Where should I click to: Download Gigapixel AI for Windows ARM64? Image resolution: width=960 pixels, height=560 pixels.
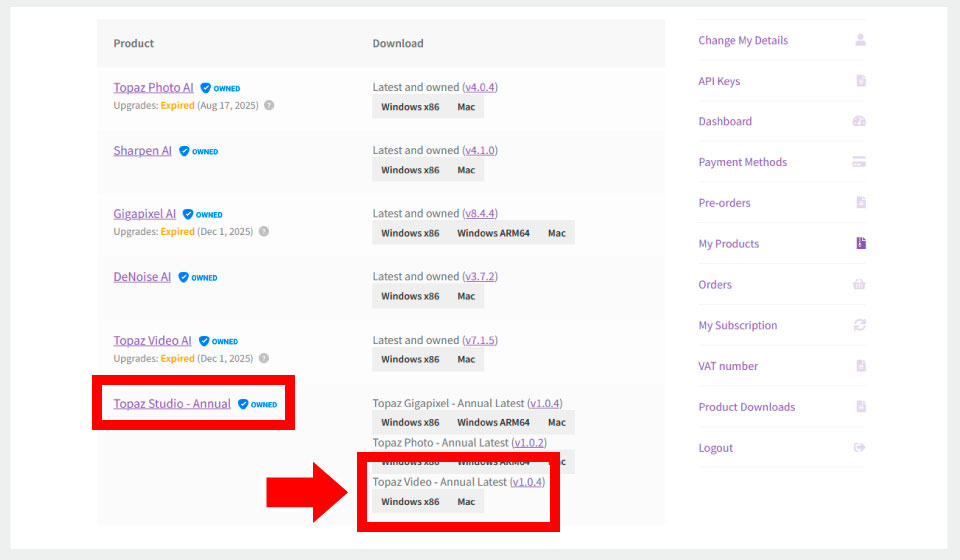coord(493,233)
